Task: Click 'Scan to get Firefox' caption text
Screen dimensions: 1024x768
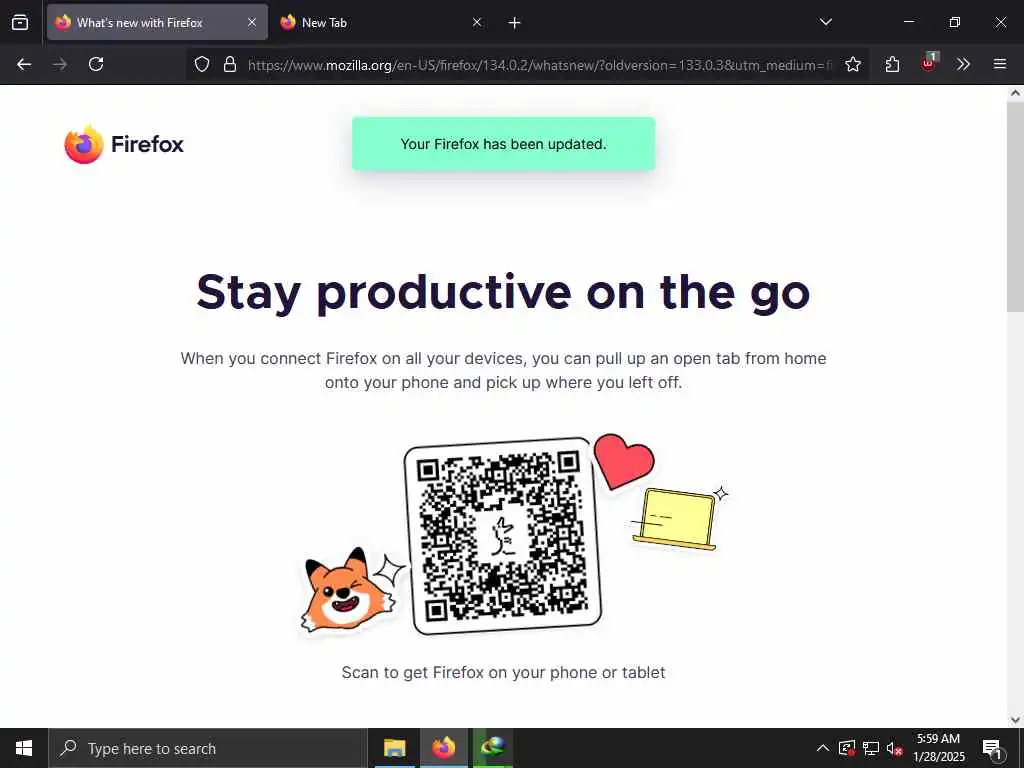Action: 504,673
